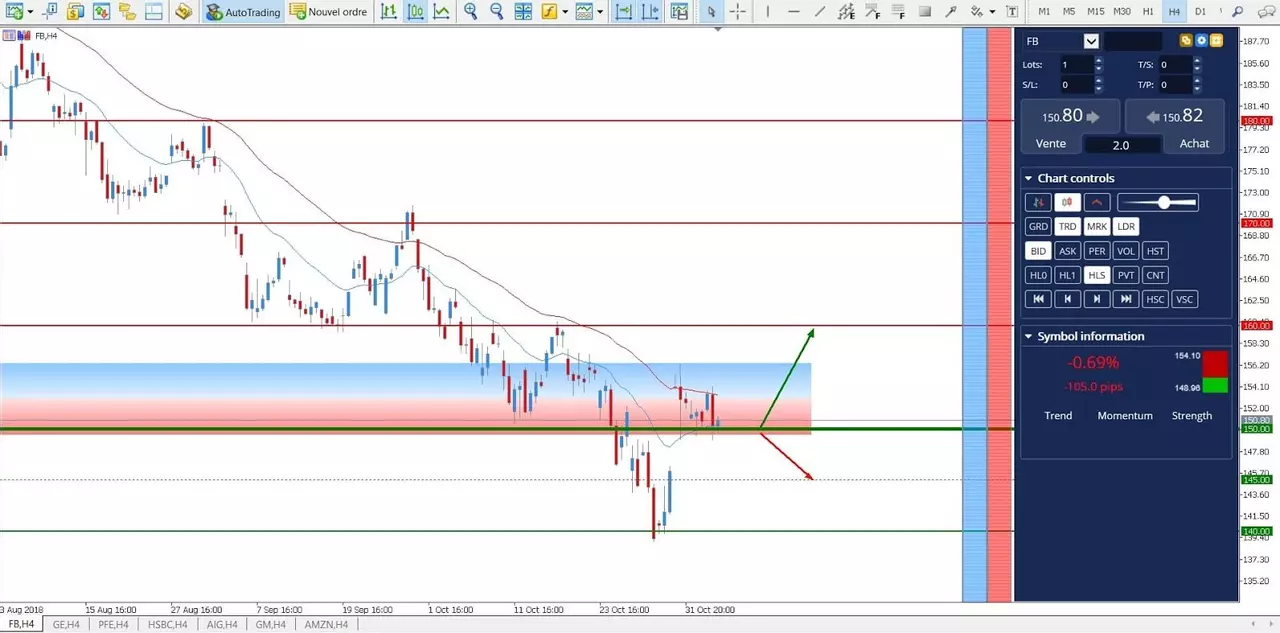Open the indicators list dropdown arrow
This screenshot has width=1280, height=633.
point(564,12)
